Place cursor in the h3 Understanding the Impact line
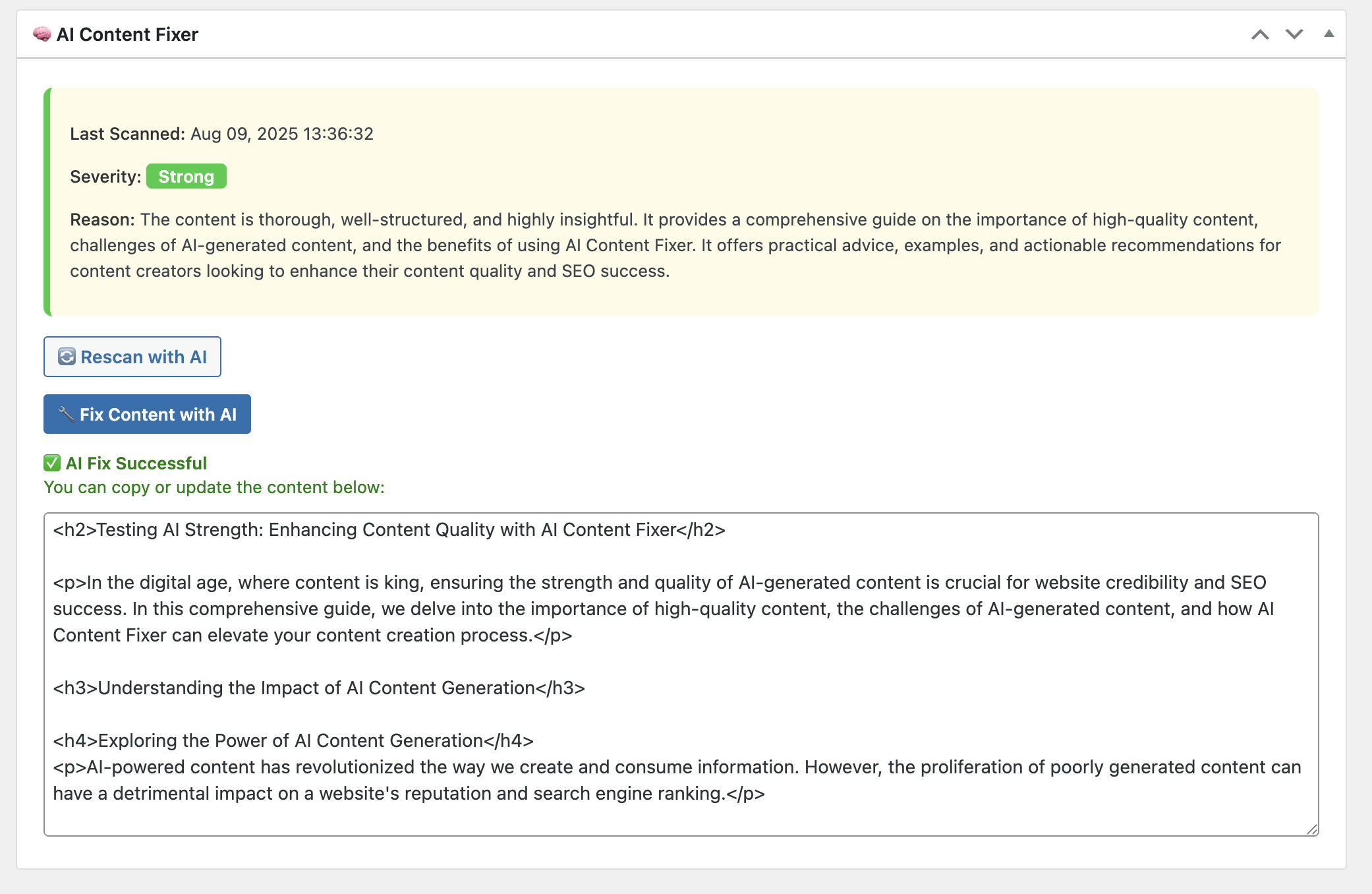Viewport: 1372px width, 894px height. pyautogui.click(x=319, y=688)
